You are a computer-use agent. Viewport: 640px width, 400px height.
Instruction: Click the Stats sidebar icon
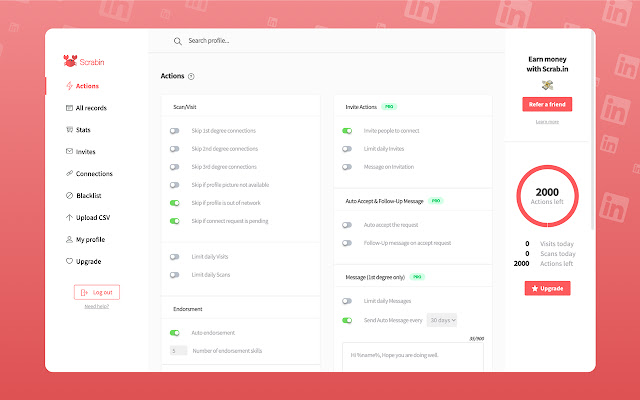pyautogui.click(x=69, y=130)
